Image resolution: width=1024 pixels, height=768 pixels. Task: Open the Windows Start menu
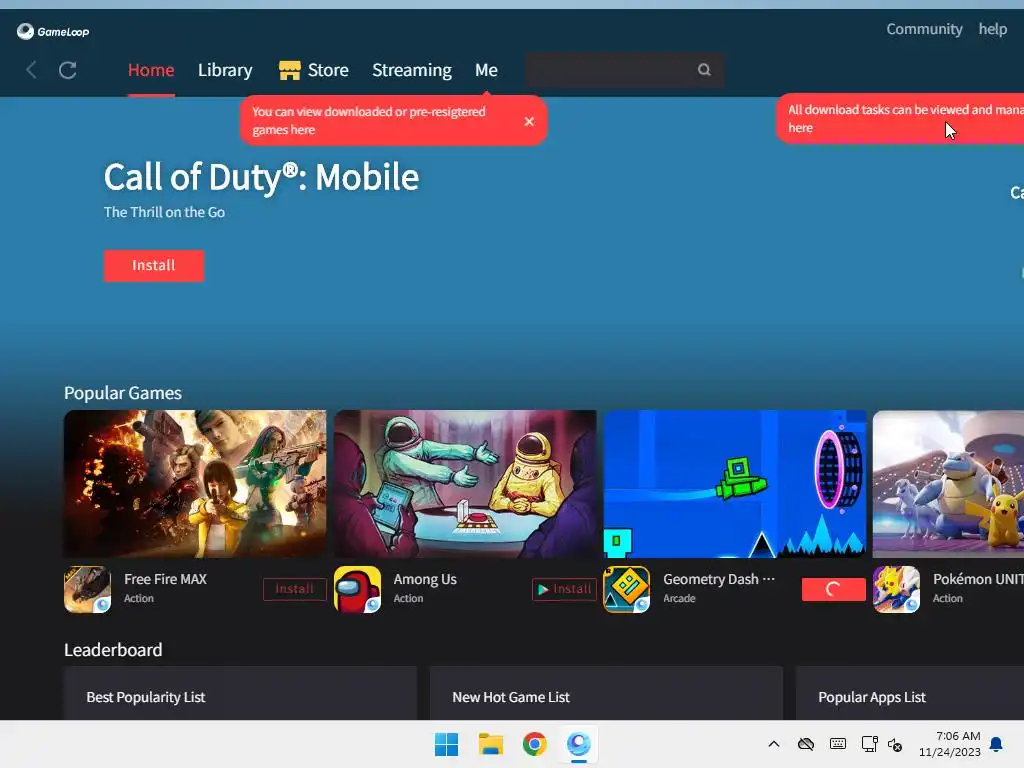pos(447,744)
